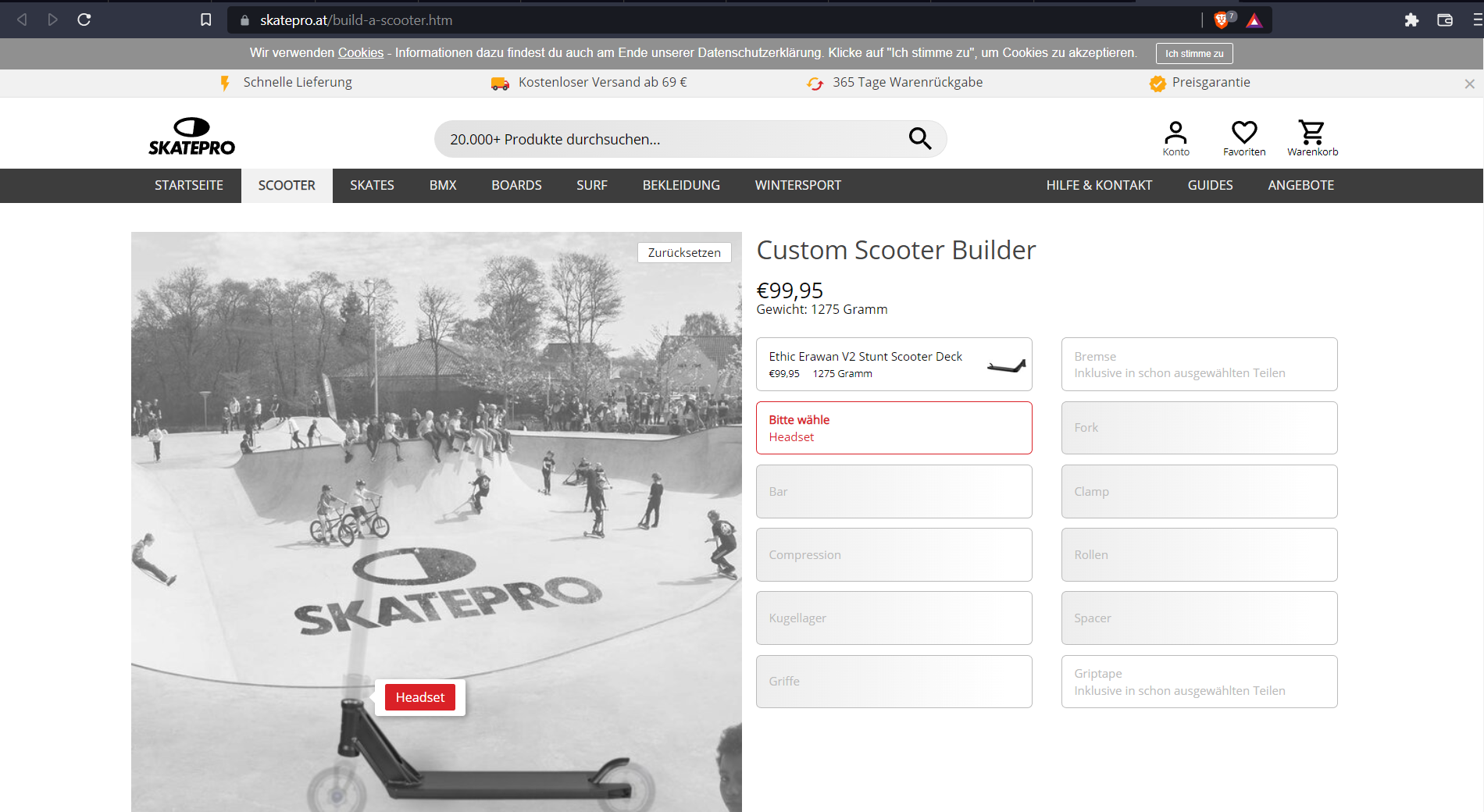Image resolution: width=1484 pixels, height=812 pixels.
Task: Open the Bekleidung menu
Action: (x=681, y=185)
